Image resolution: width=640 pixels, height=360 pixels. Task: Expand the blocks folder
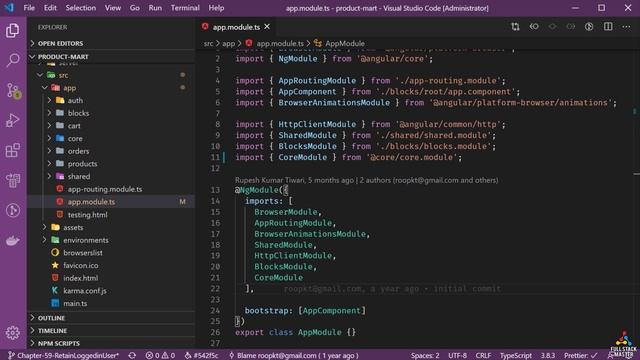tap(49, 113)
